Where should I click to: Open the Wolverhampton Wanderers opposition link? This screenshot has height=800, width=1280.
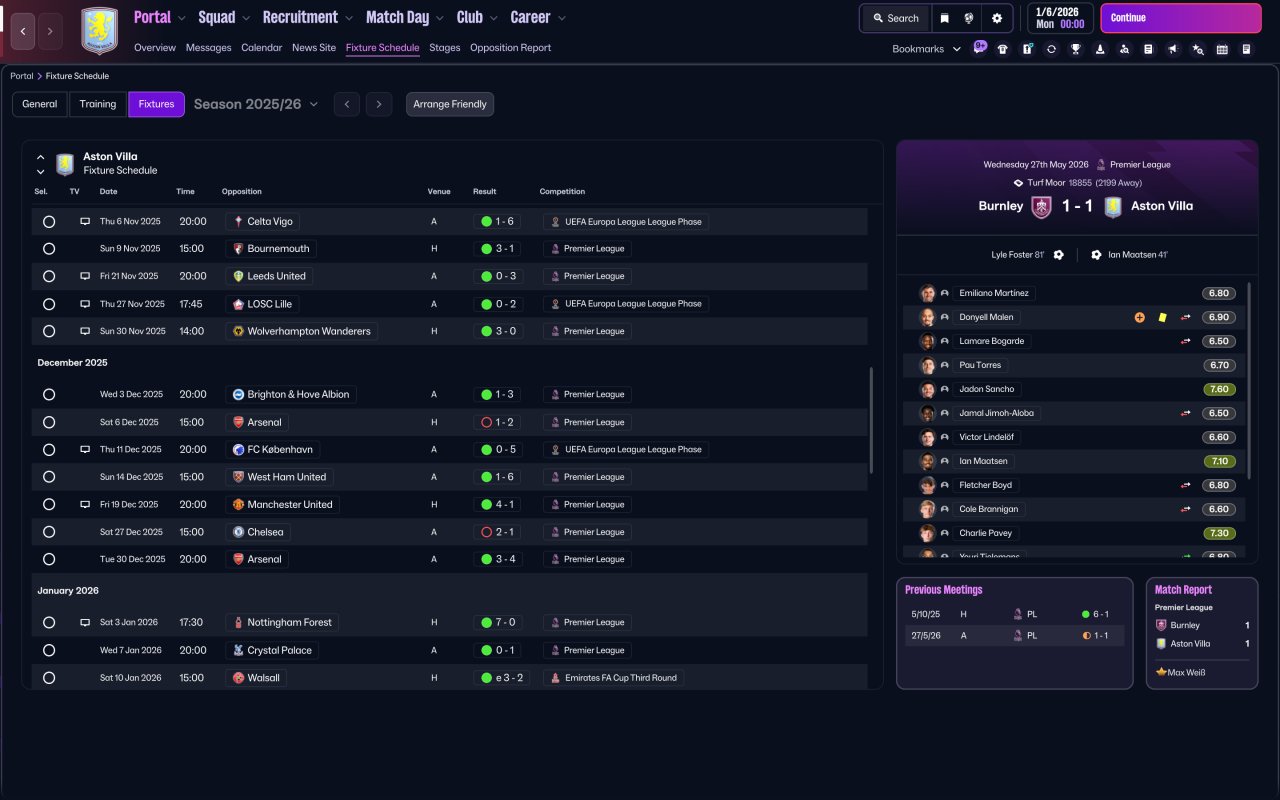click(301, 331)
